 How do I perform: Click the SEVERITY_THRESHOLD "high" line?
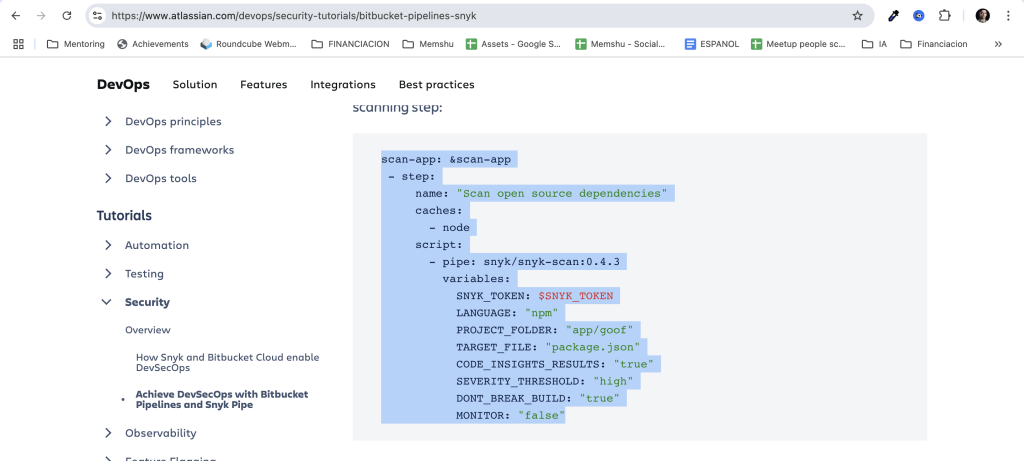[545, 381]
